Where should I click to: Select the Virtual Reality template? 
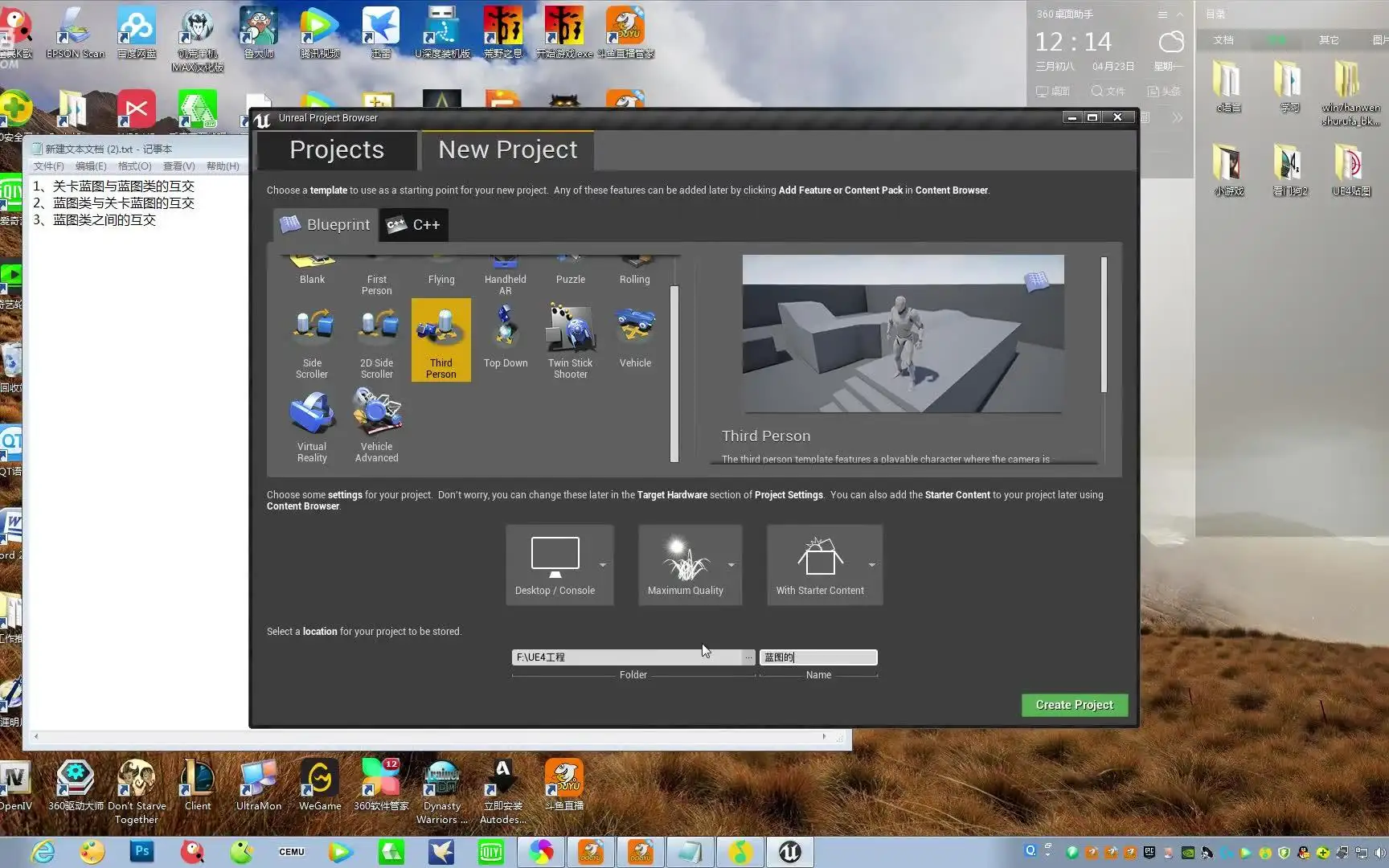[x=312, y=424]
